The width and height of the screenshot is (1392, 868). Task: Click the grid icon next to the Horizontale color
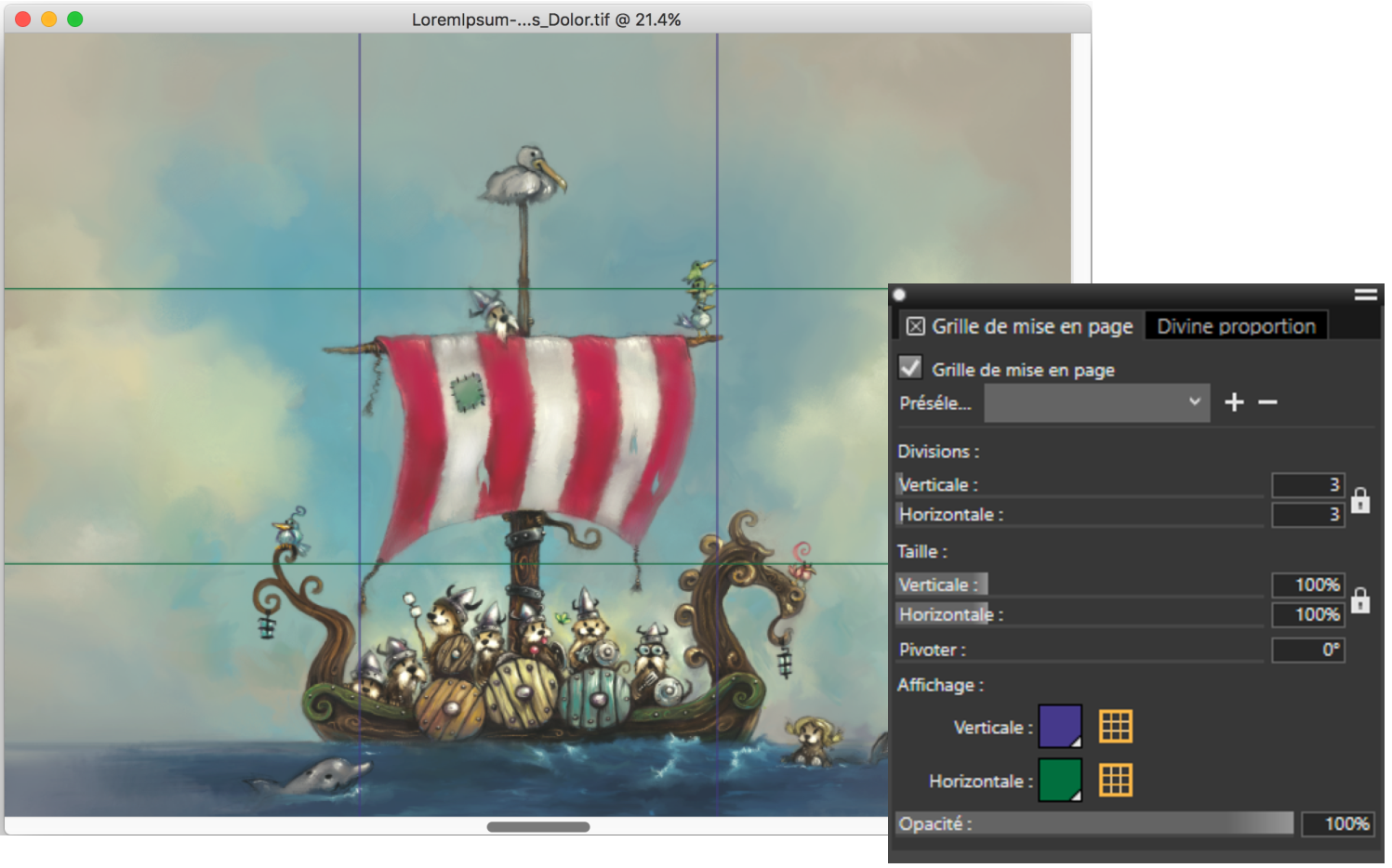[x=1115, y=781]
